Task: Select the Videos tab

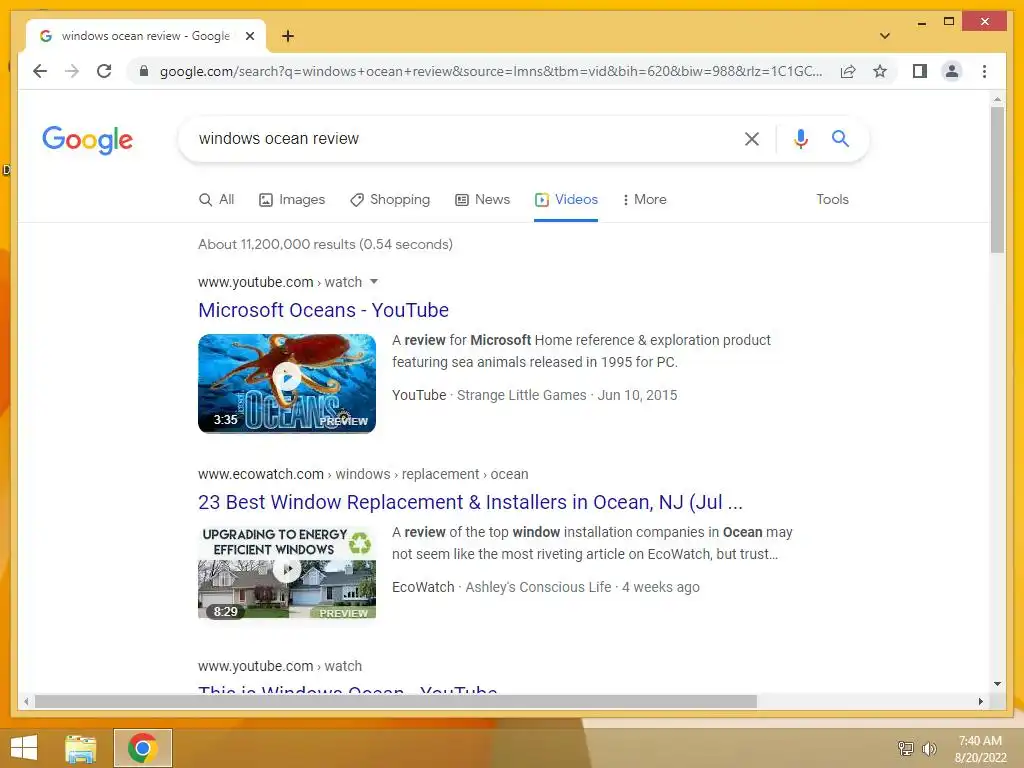Action: pyautogui.click(x=566, y=199)
